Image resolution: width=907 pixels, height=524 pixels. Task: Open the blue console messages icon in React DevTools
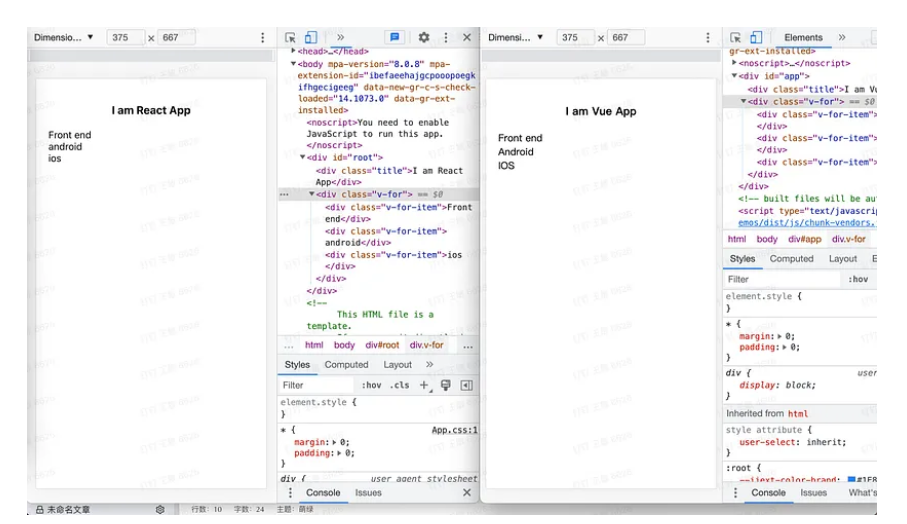click(394, 38)
